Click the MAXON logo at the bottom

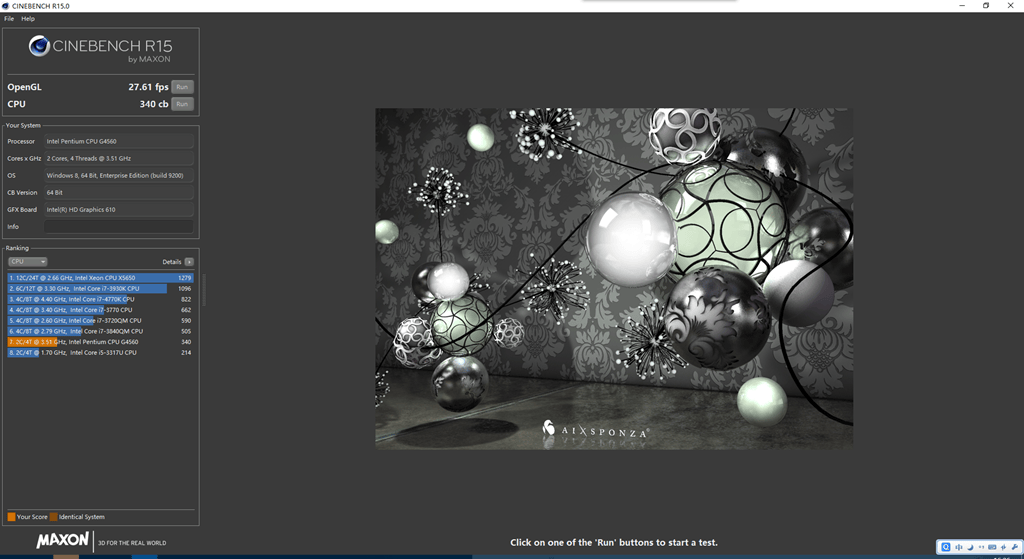click(63, 540)
